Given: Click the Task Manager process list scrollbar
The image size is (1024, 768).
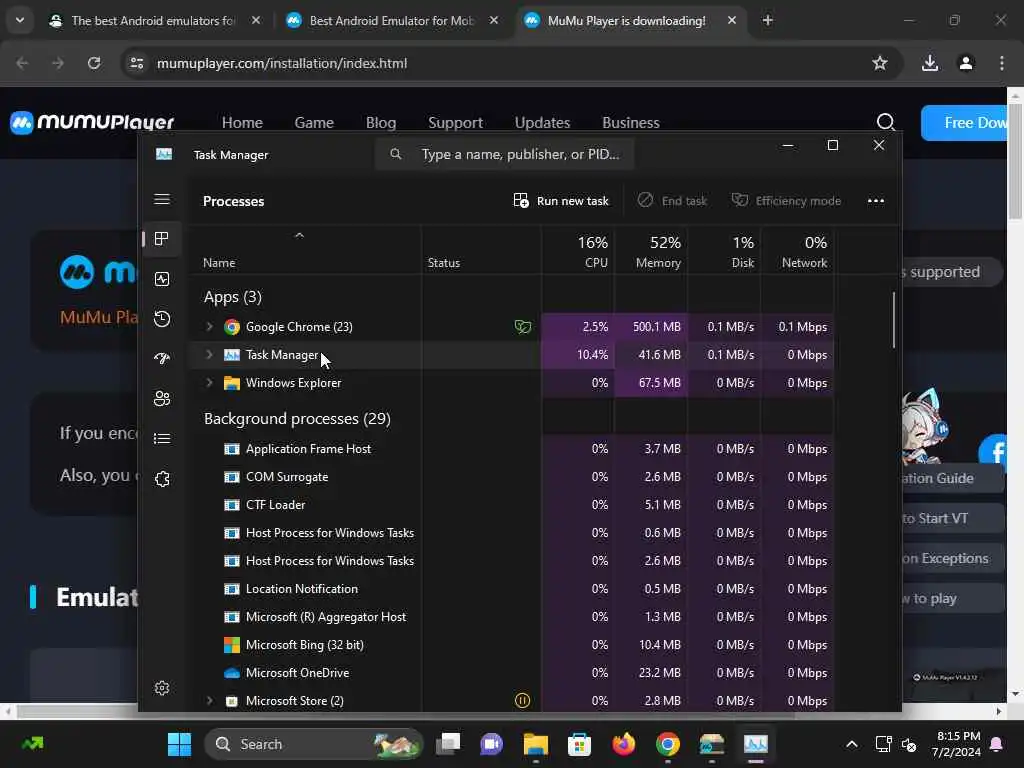Looking at the screenshot, I should point(893,320).
